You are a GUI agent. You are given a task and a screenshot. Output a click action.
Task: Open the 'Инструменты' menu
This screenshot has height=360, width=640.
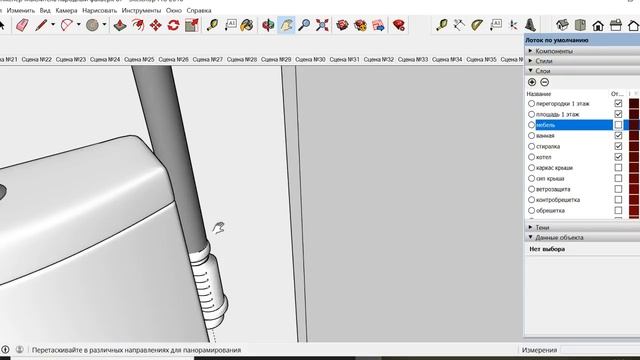click(x=141, y=10)
